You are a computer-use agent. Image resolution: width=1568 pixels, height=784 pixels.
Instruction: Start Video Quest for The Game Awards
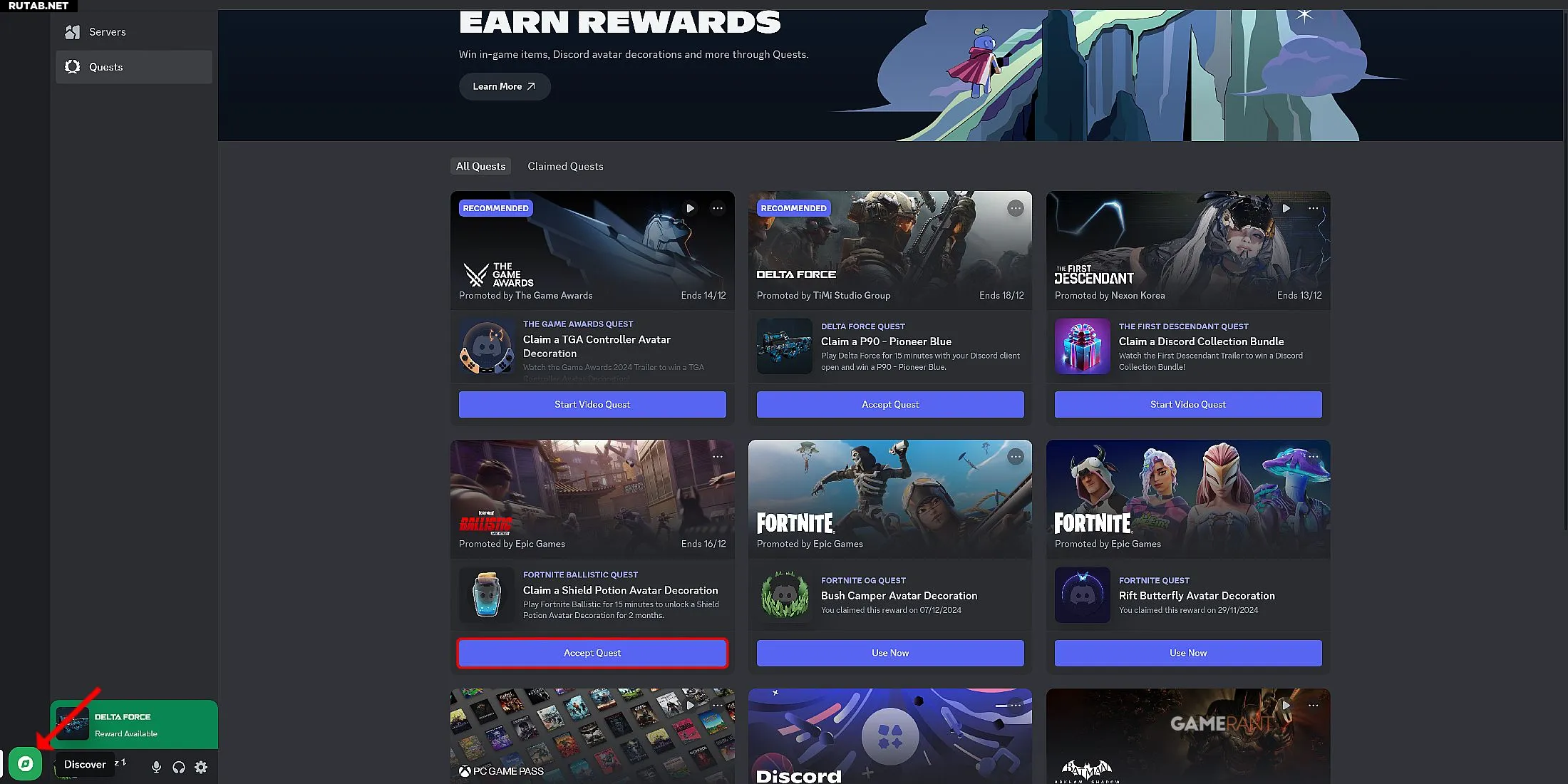tap(592, 404)
